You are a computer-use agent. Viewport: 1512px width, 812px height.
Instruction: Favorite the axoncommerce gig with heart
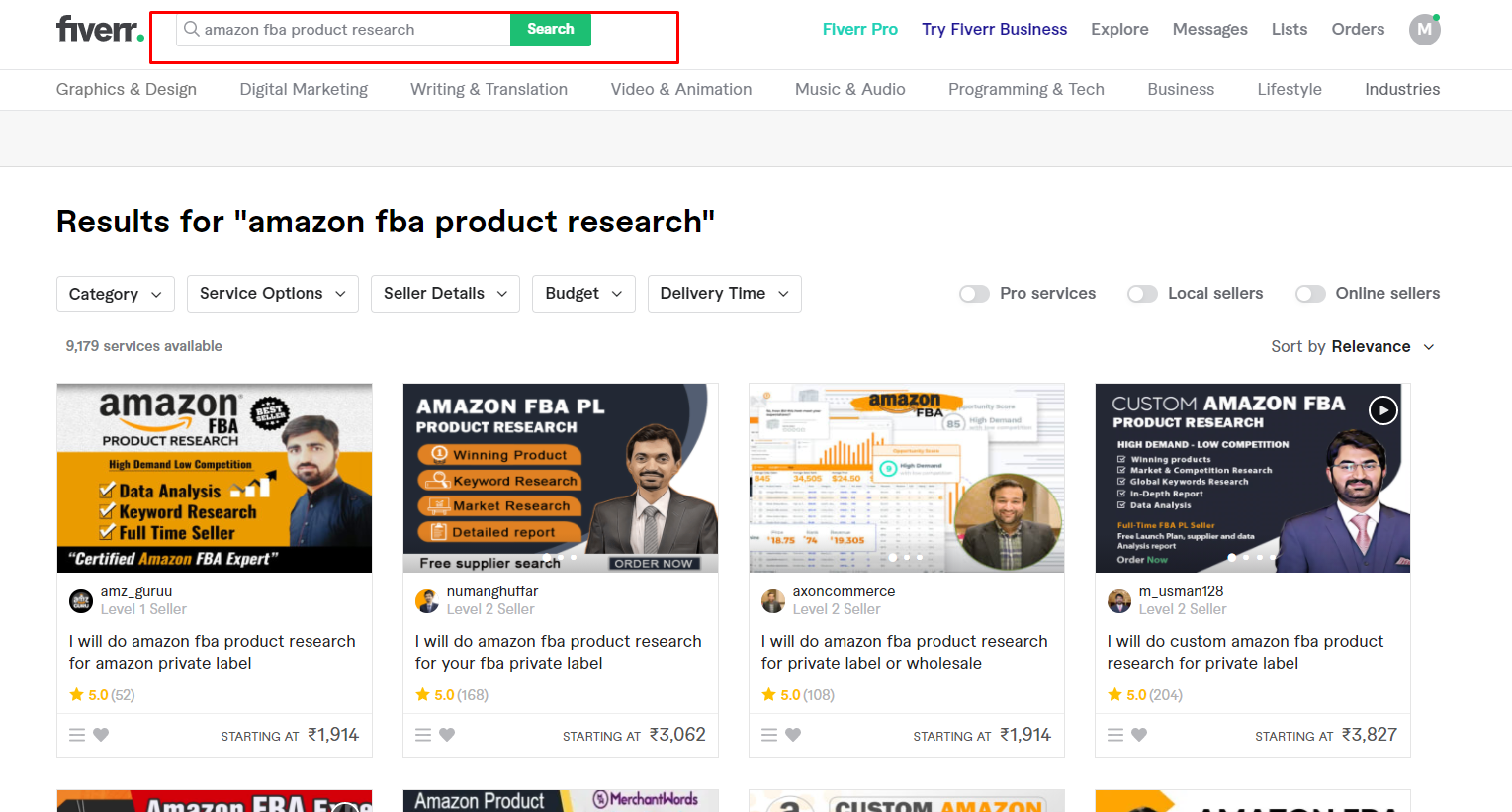(x=793, y=735)
